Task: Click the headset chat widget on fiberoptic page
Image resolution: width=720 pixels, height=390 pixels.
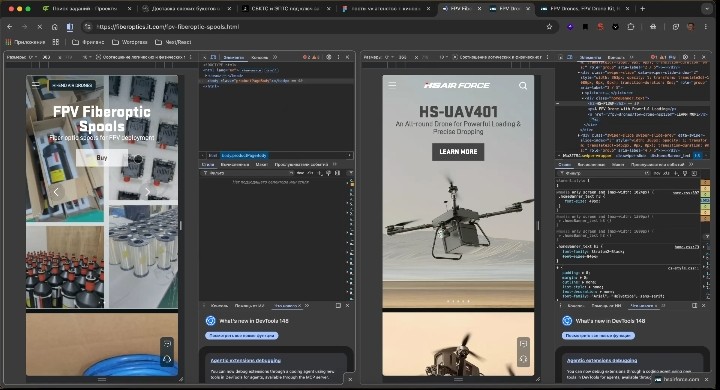Action: pos(167,359)
